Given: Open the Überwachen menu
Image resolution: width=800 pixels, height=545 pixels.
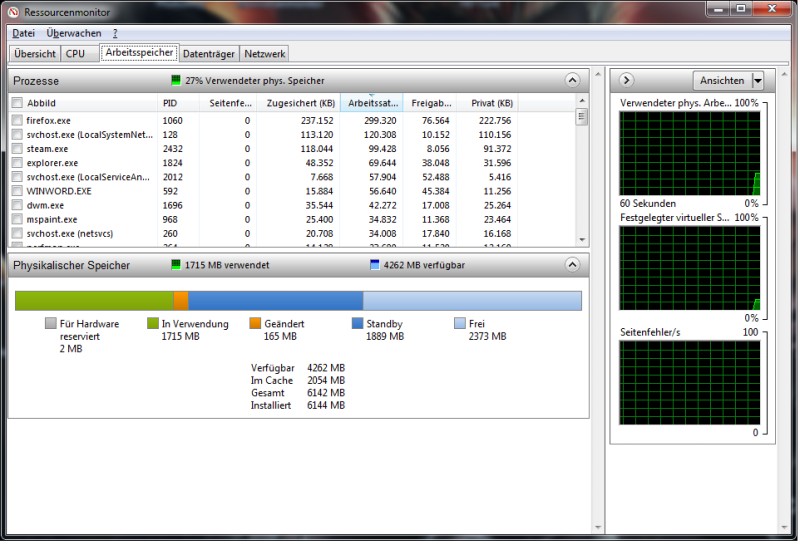Looking at the screenshot, I should point(73,33).
